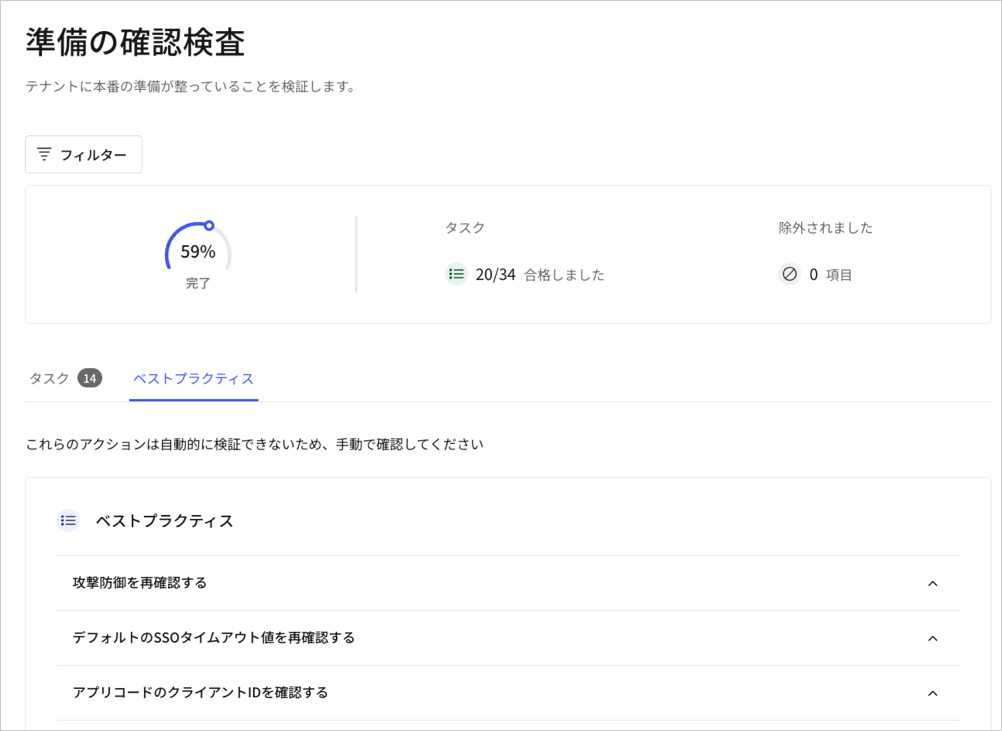Click the 除外されました label

(x=826, y=228)
